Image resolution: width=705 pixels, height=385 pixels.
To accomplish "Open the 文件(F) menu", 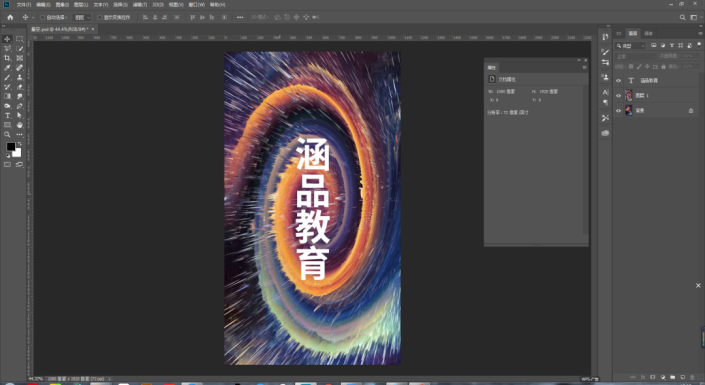I will click(x=24, y=4).
